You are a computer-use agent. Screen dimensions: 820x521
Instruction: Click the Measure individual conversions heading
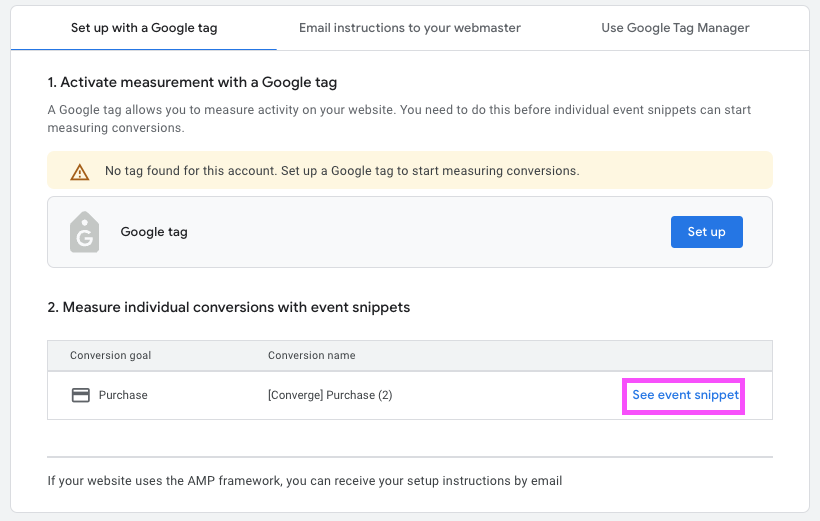click(x=228, y=307)
